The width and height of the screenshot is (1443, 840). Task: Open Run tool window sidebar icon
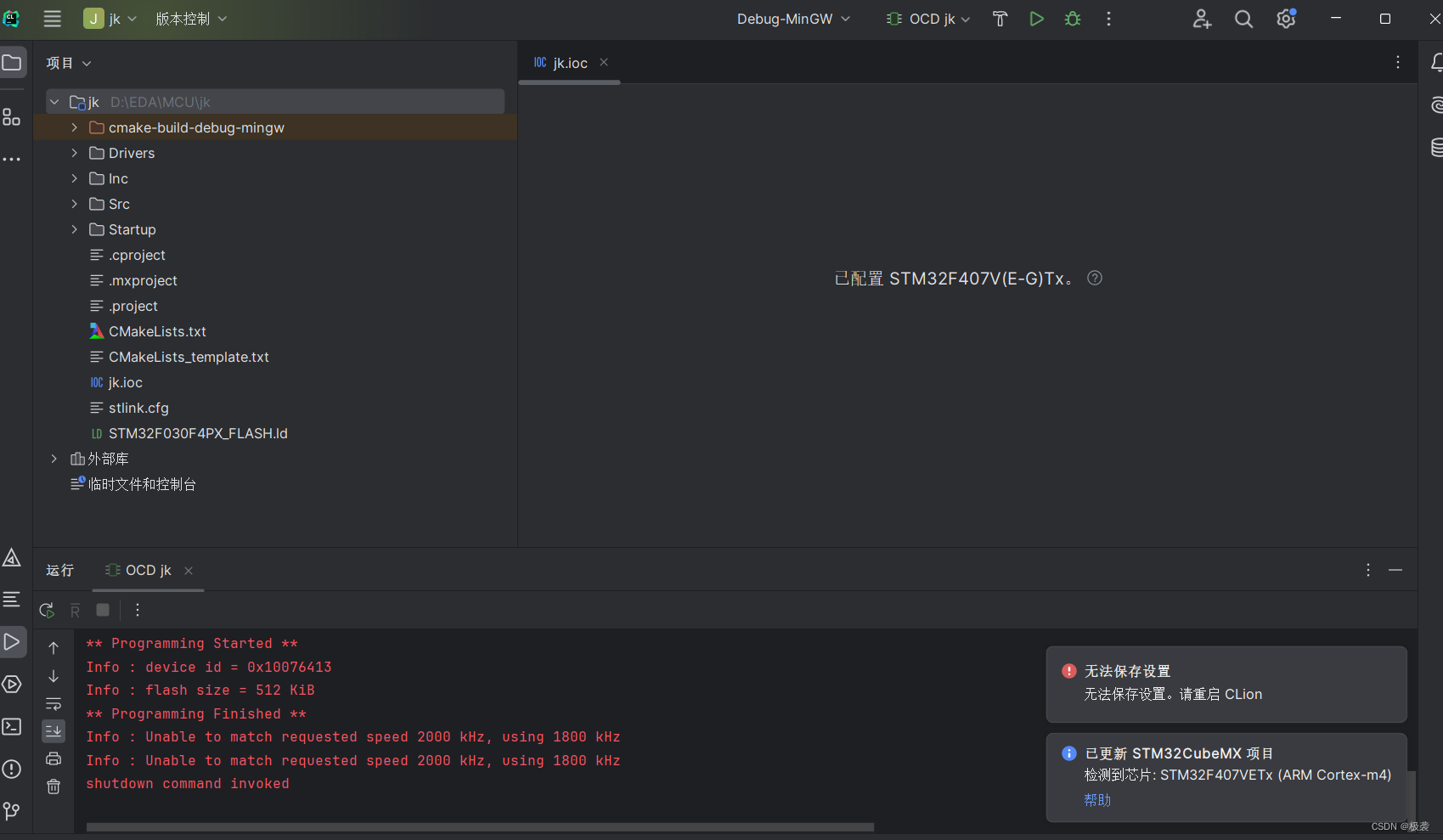click(12, 641)
